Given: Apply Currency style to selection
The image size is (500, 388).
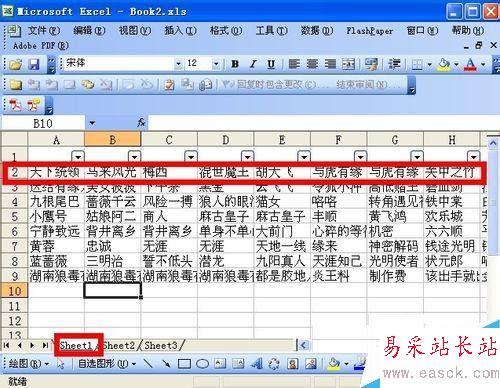Looking at the screenshot, I should (x=371, y=63).
